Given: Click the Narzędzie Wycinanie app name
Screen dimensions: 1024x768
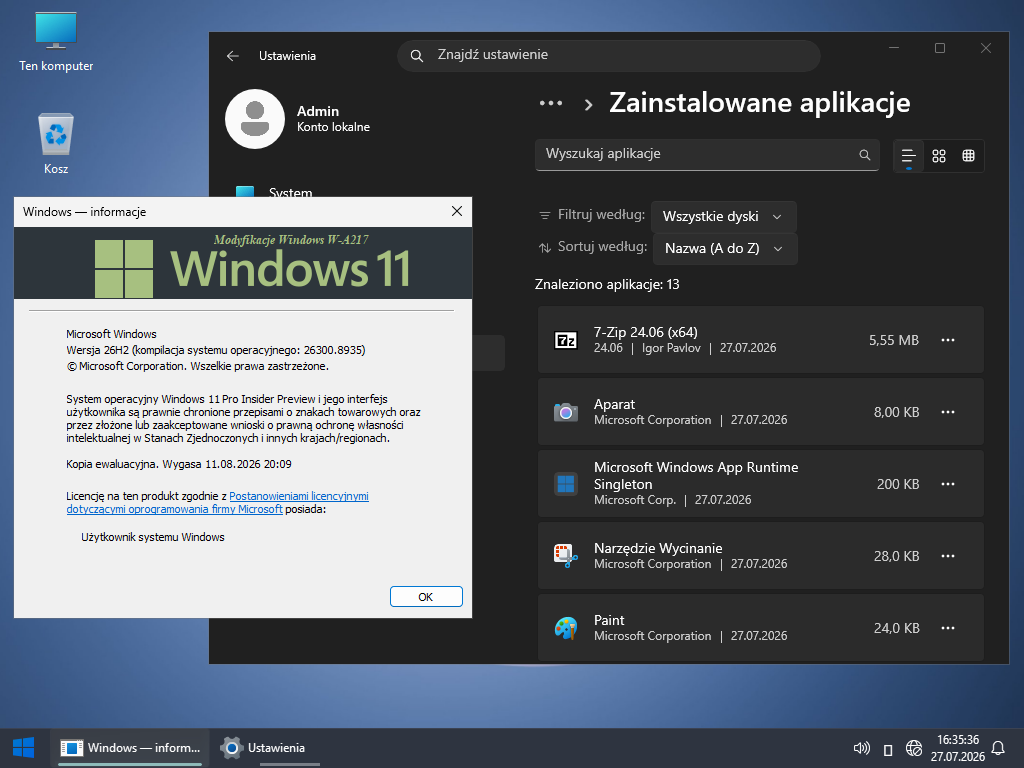Looking at the screenshot, I should click(x=658, y=548).
